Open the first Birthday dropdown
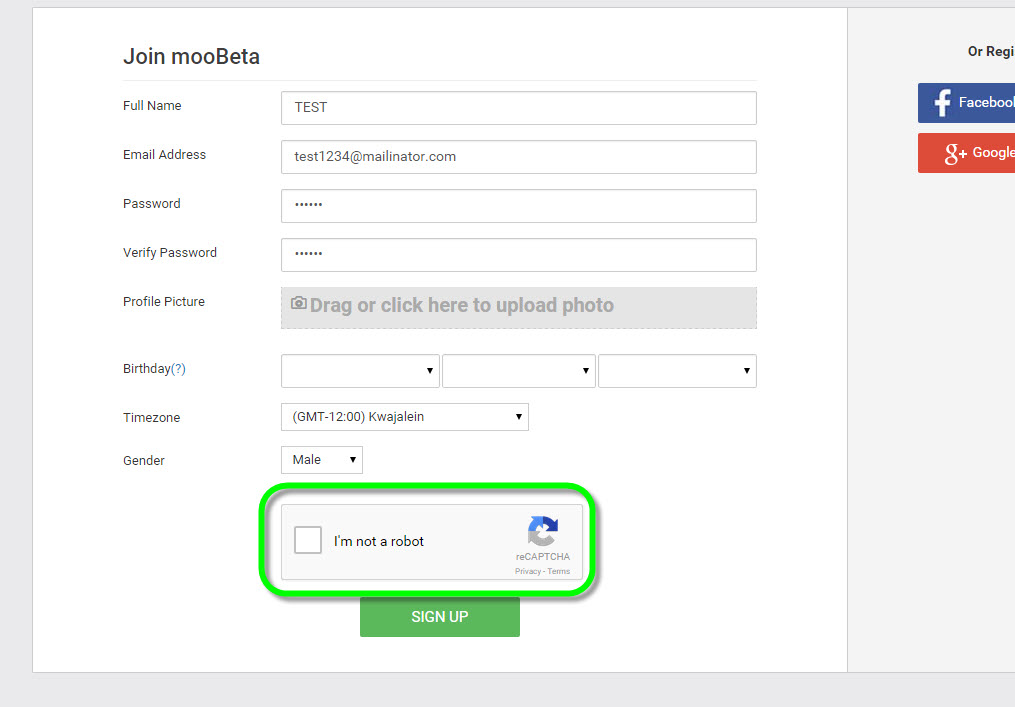Image resolution: width=1015 pixels, height=707 pixels. tap(360, 370)
